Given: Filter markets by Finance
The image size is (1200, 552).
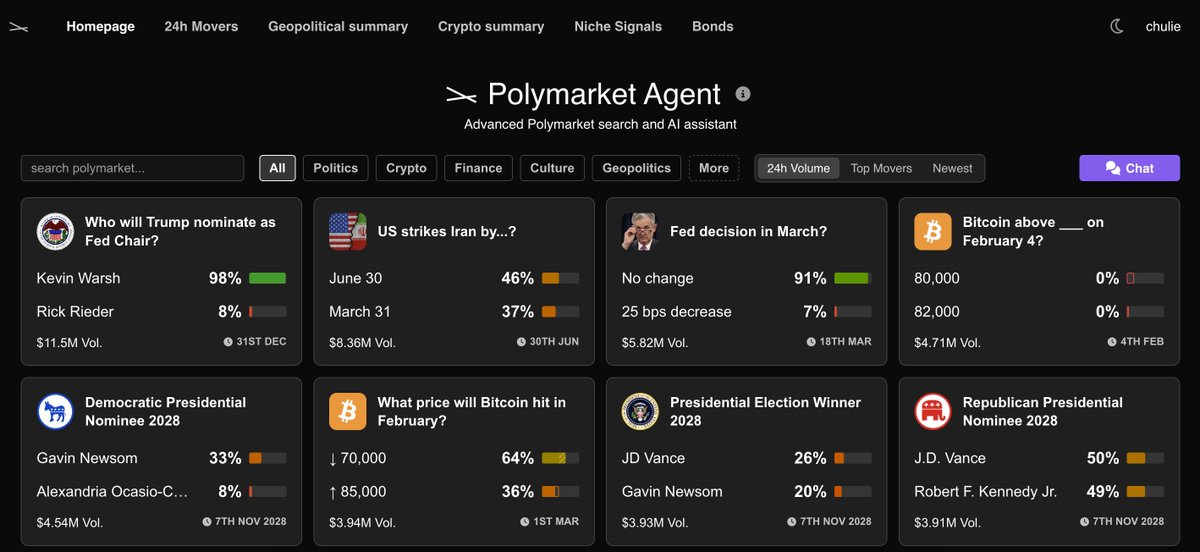Looking at the screenshot, I should [479, 168].
